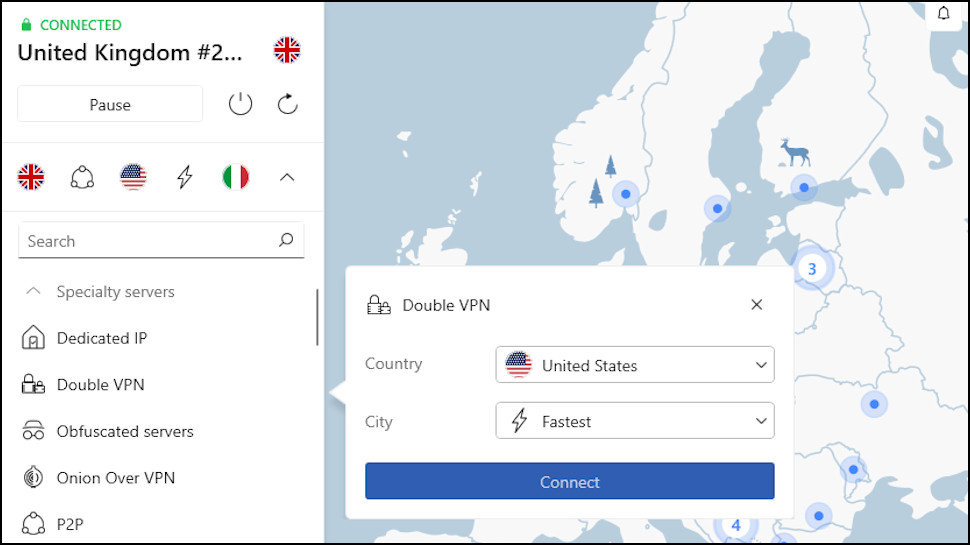Click in the Search field
This screenshot has height=545, width=970.
(161, 241)
